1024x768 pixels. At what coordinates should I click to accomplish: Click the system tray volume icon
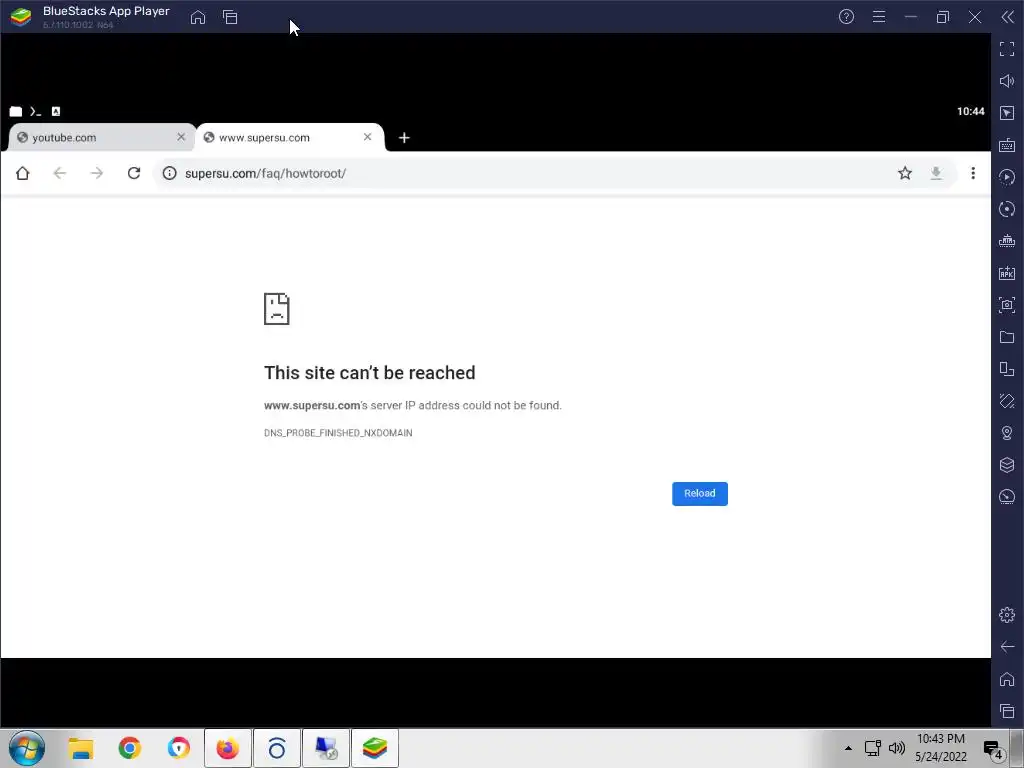[897, 748]
